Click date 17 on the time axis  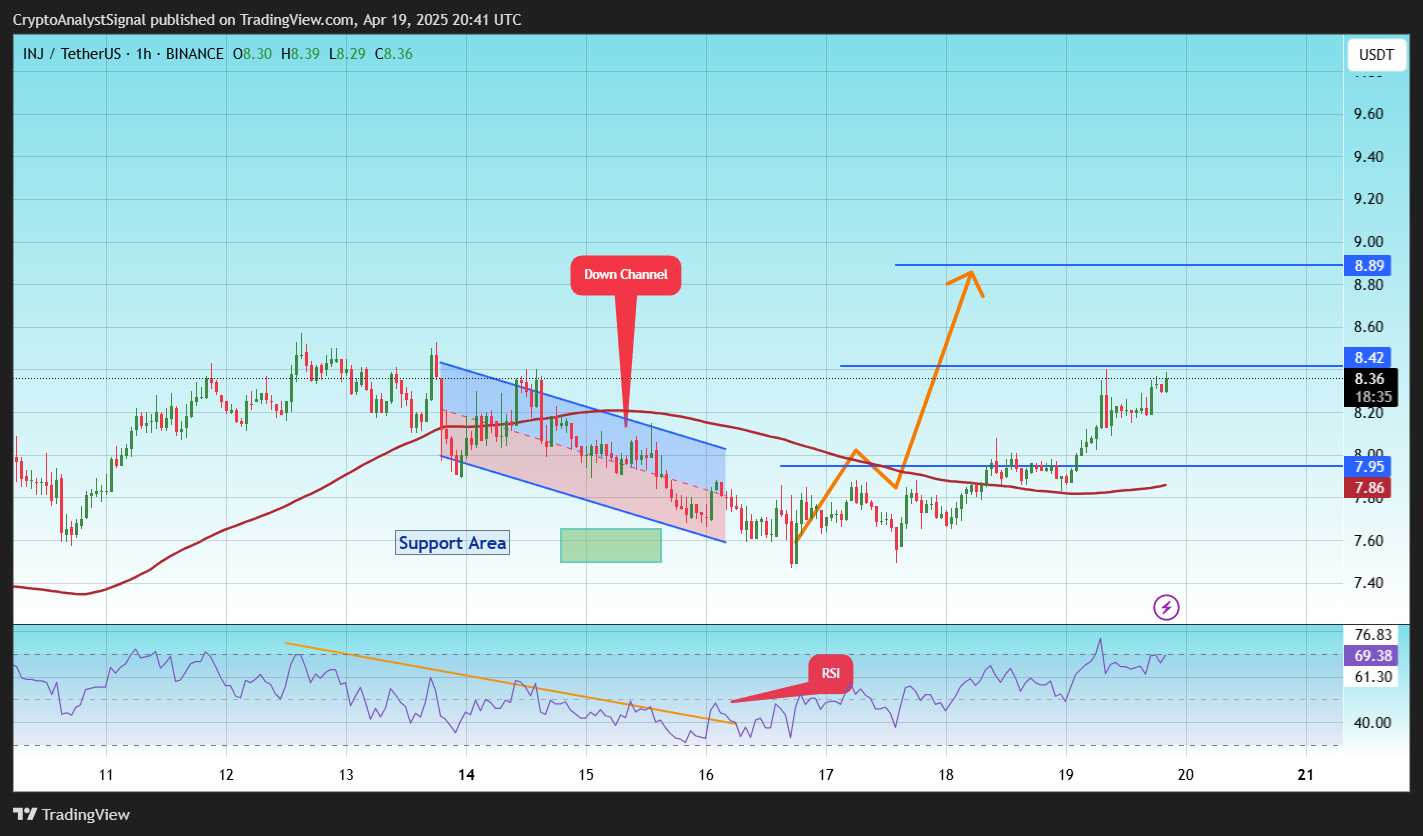click(826, 774)
